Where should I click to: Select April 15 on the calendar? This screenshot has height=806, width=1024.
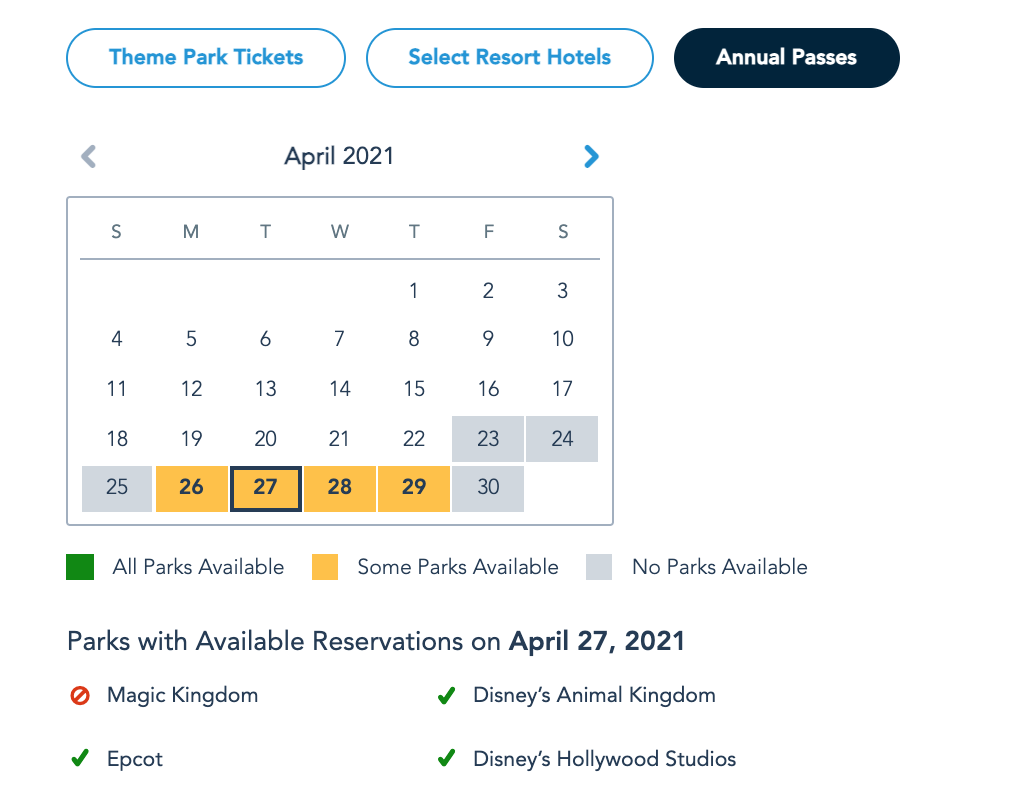[414, 389]
